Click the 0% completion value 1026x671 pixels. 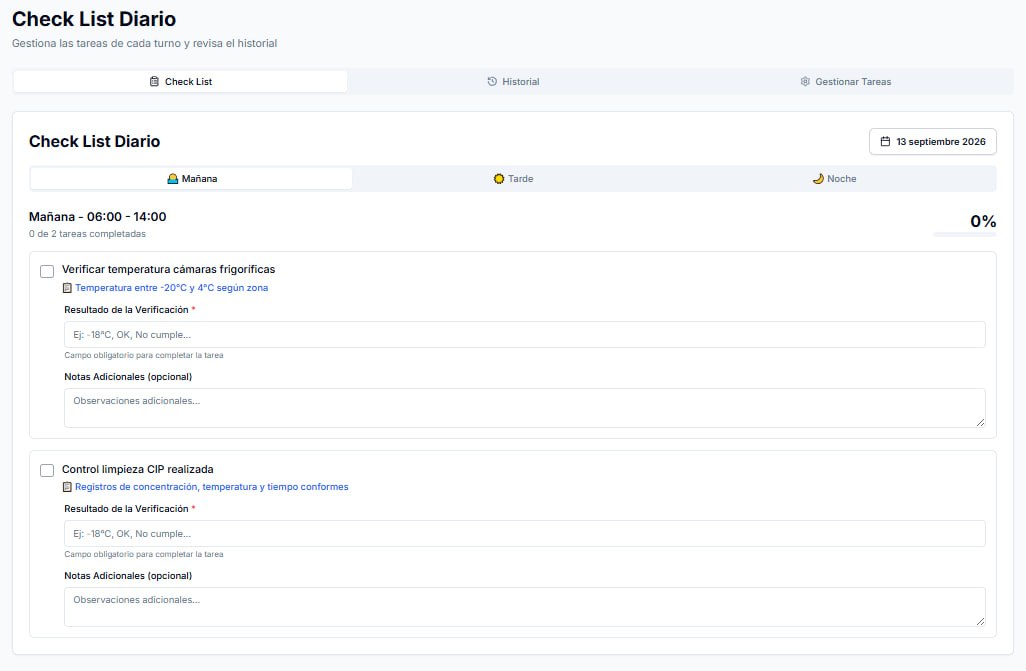[x=983, y=221]
